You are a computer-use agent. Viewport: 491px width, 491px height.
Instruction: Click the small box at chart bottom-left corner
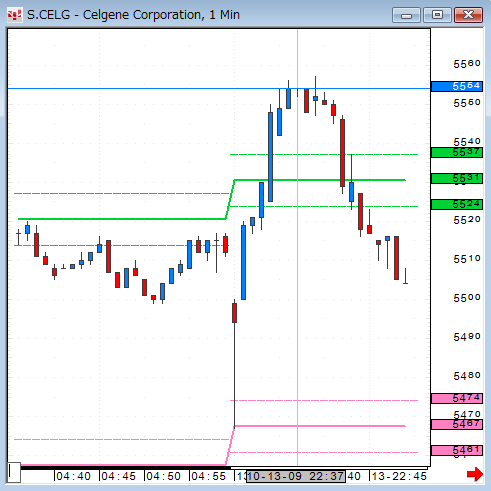click(14, 472)
